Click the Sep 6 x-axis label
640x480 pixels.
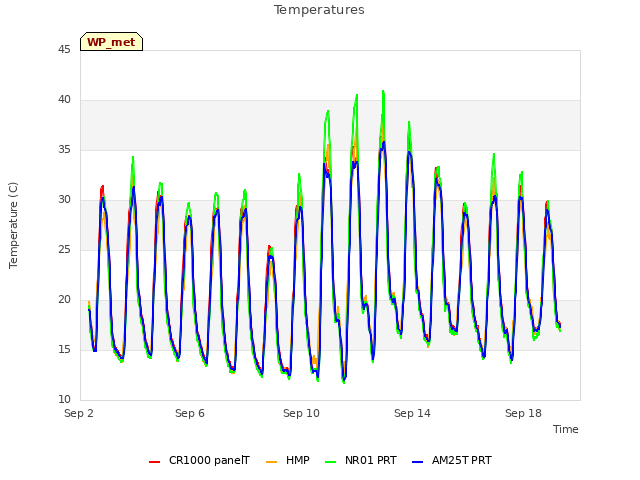click(x=190, y=413)
